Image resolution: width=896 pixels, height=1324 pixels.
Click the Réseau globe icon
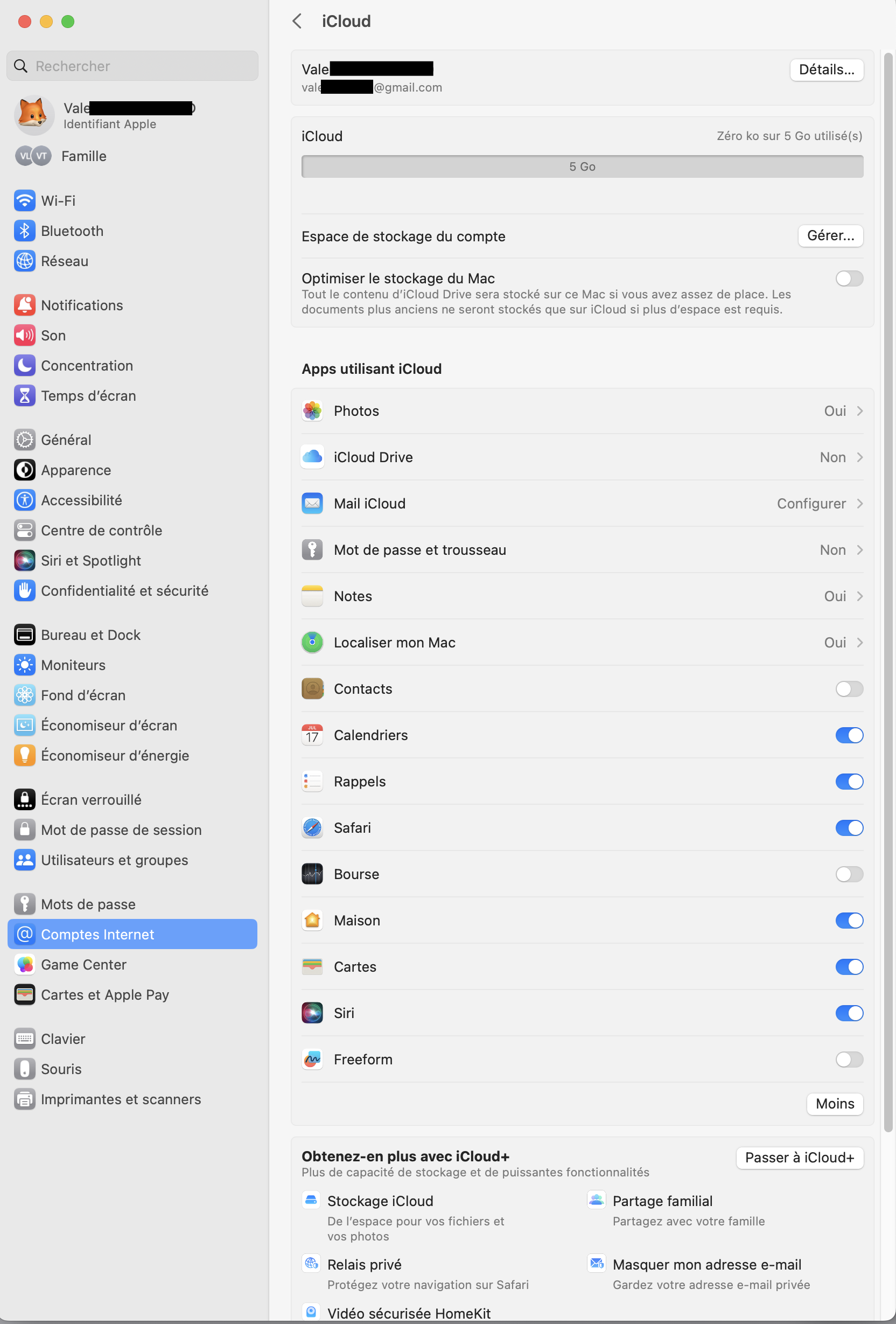(24, 261)
